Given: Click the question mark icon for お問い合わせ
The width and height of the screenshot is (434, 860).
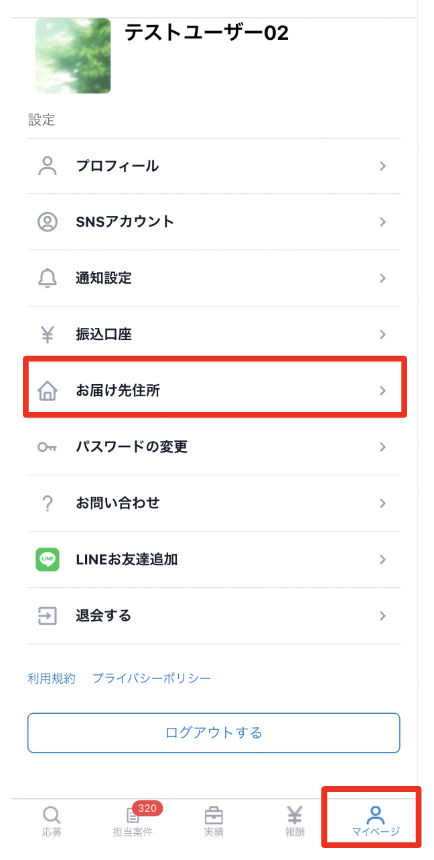Looking at the screenshot, I should 48,503.
